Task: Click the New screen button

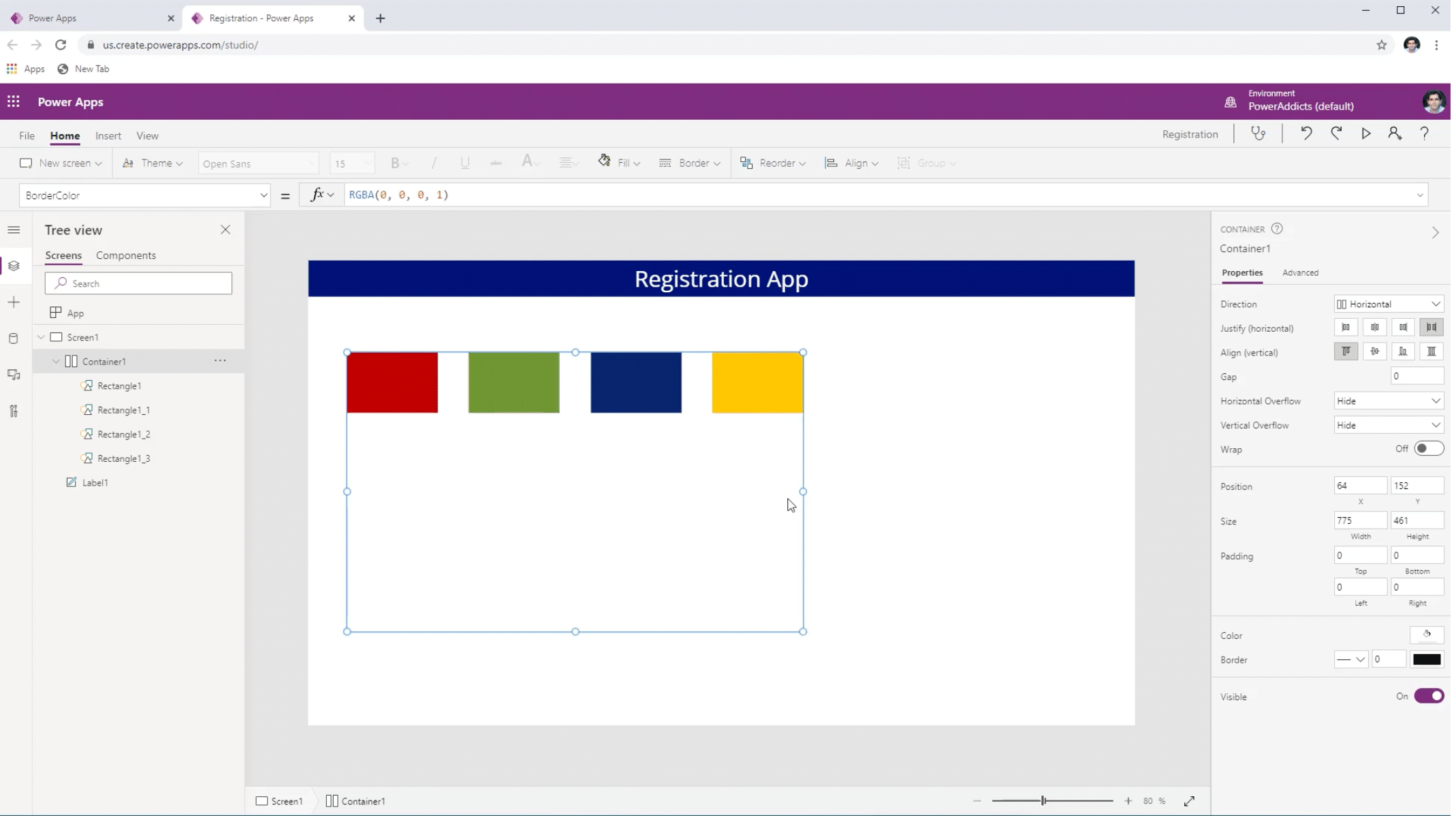Action: tap(61, 163)
